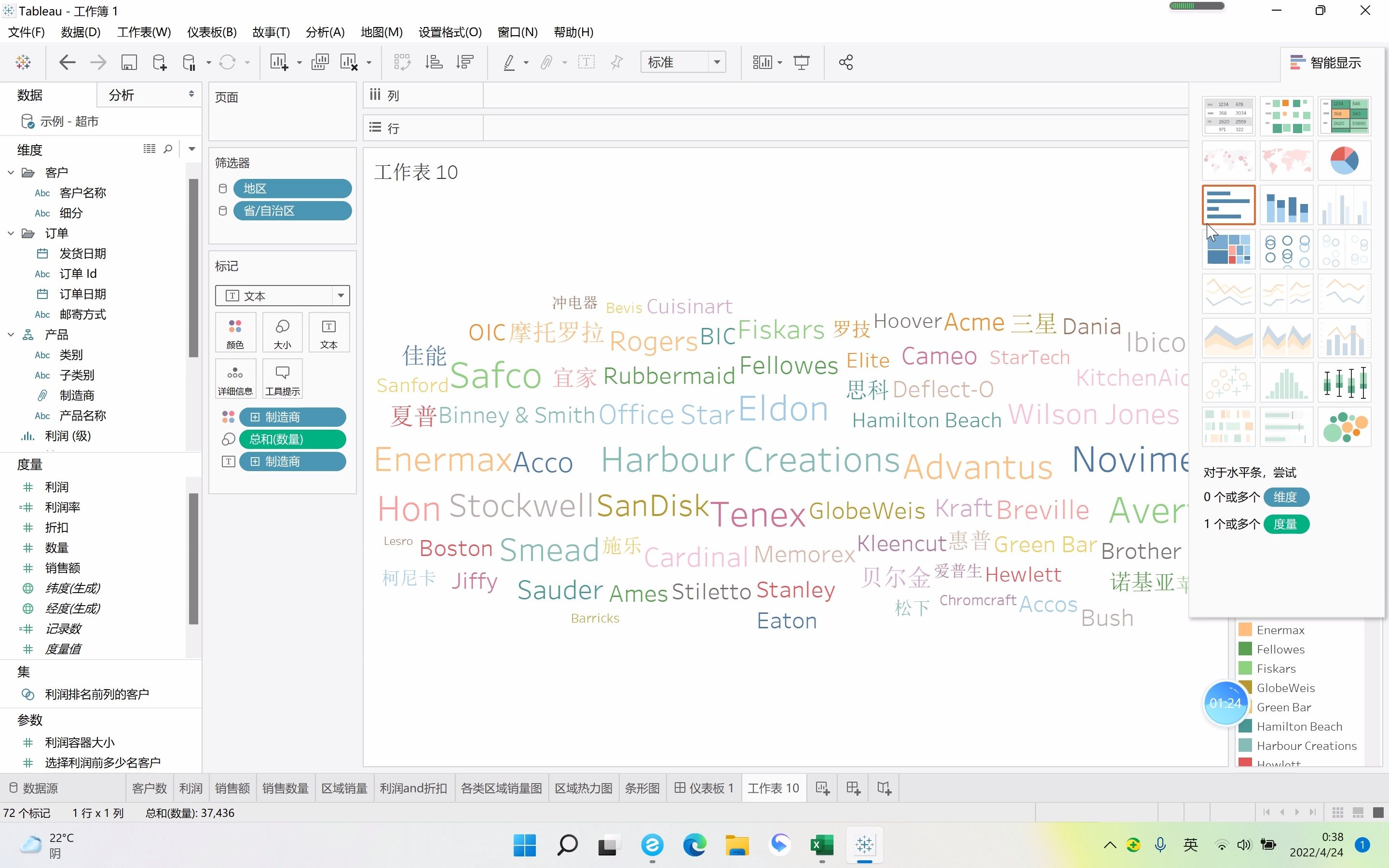
Task: Click the 销售额 measure field
Action: (63, 568)
